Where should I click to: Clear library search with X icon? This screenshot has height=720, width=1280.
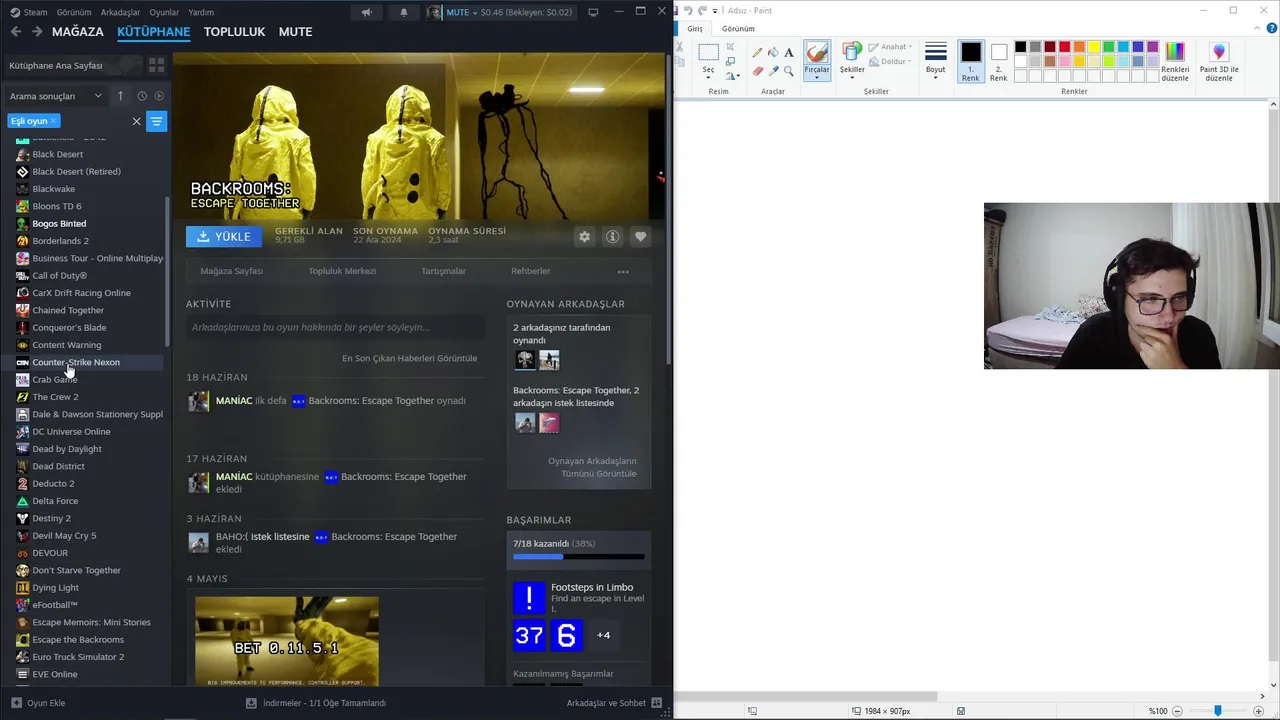pyautogui.click(x=137, y=121)
